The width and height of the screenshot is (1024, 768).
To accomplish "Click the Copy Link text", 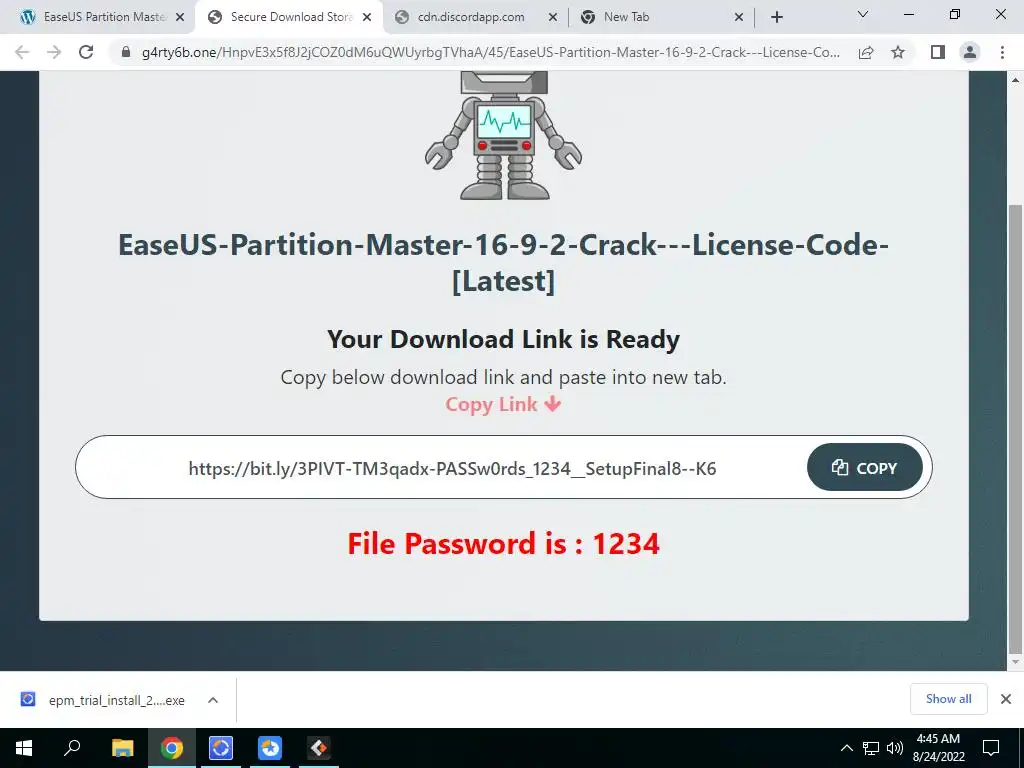I will coord(504,404).
